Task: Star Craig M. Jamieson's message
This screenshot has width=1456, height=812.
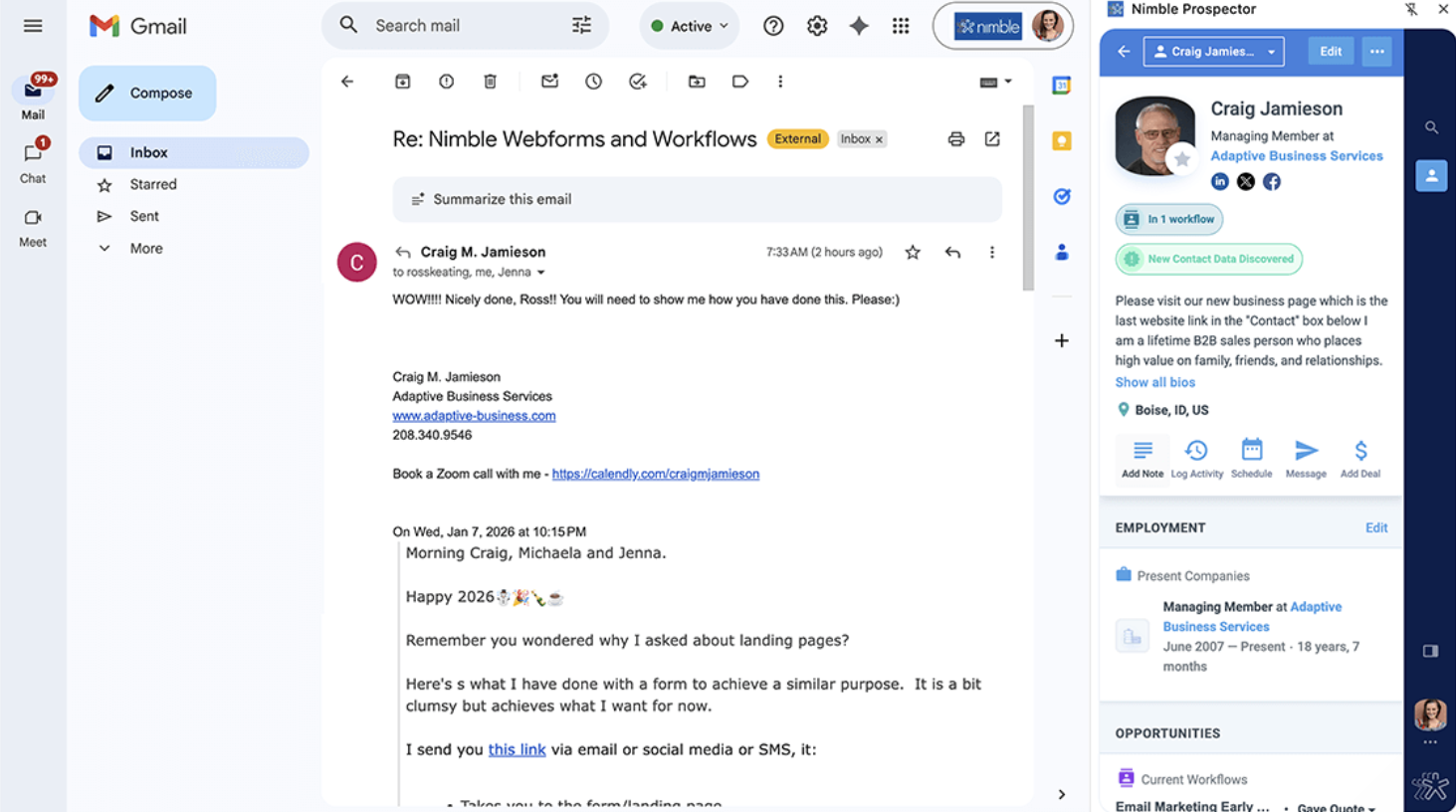Action: [913, 253]
